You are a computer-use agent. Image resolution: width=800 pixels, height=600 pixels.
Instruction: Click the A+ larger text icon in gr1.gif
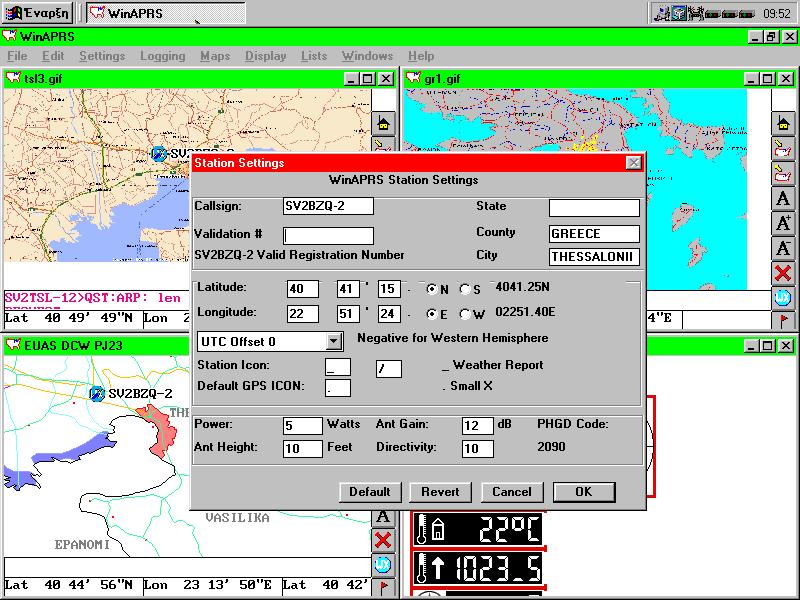(783, 223)
